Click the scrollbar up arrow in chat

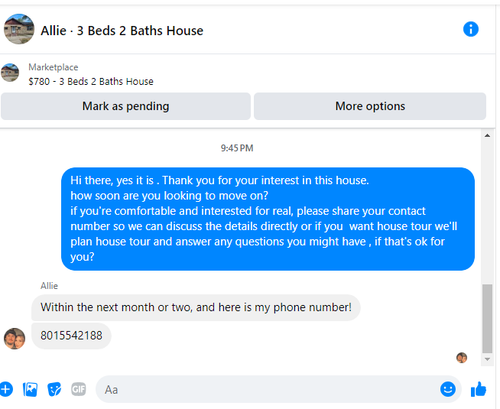(x=487, y=135)
